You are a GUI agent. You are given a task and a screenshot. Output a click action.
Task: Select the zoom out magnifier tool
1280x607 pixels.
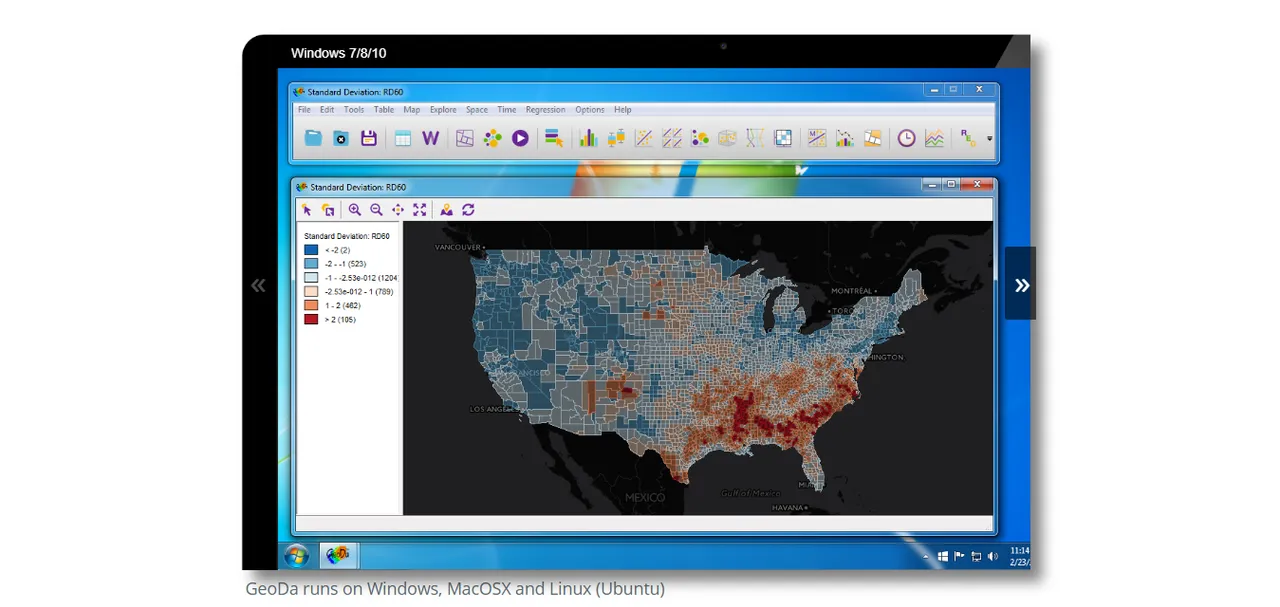coord(376,210)
